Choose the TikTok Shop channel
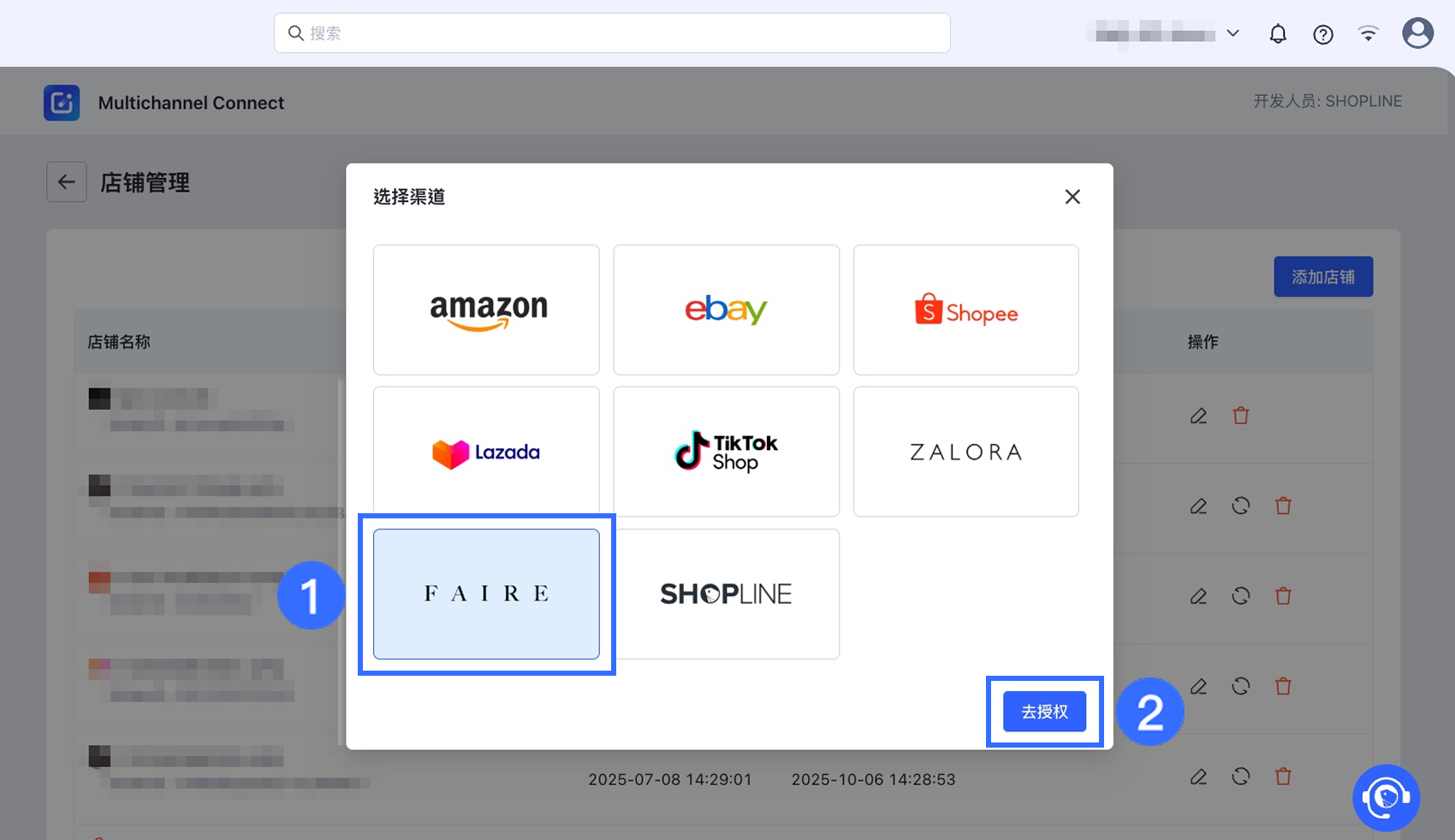1455x840 pixels. [x=726, y=452]
